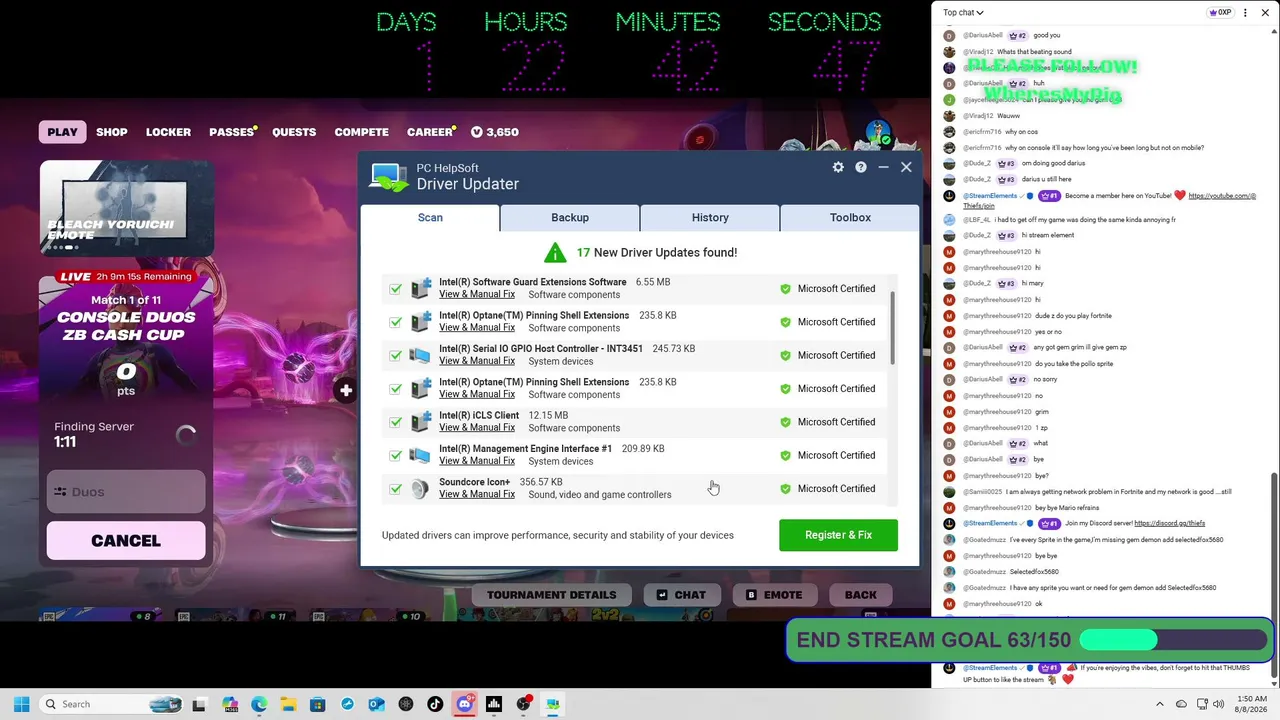This screenshot has height=720, width=1280.
Task: Close the live chat panel
Action: point(1265,12)
